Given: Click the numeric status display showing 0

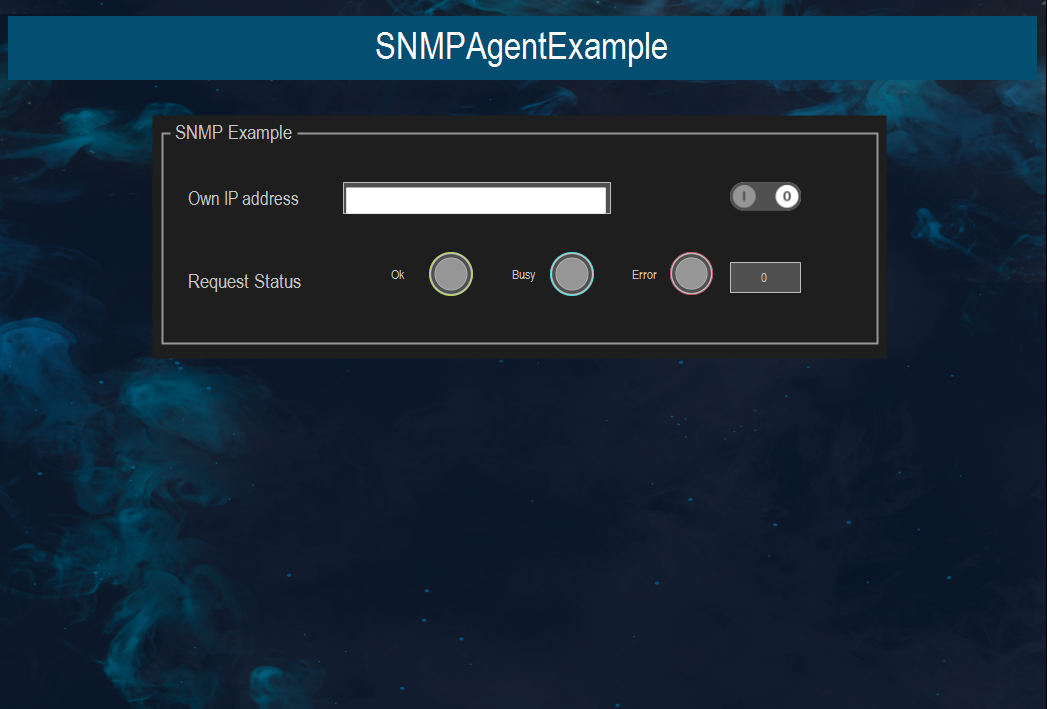Looking at the screenshot, I should [x=765, y=277].
